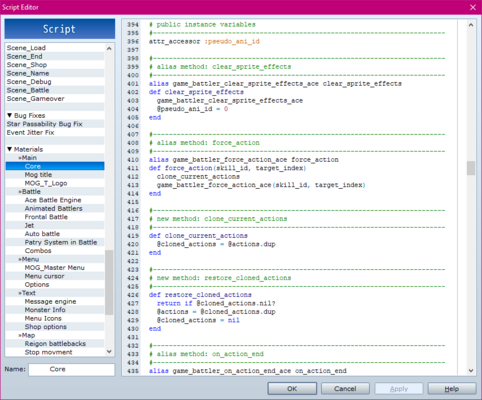Collapse the Materials section triangle
This screenshot has height=400, width=482.
point(9,149)
